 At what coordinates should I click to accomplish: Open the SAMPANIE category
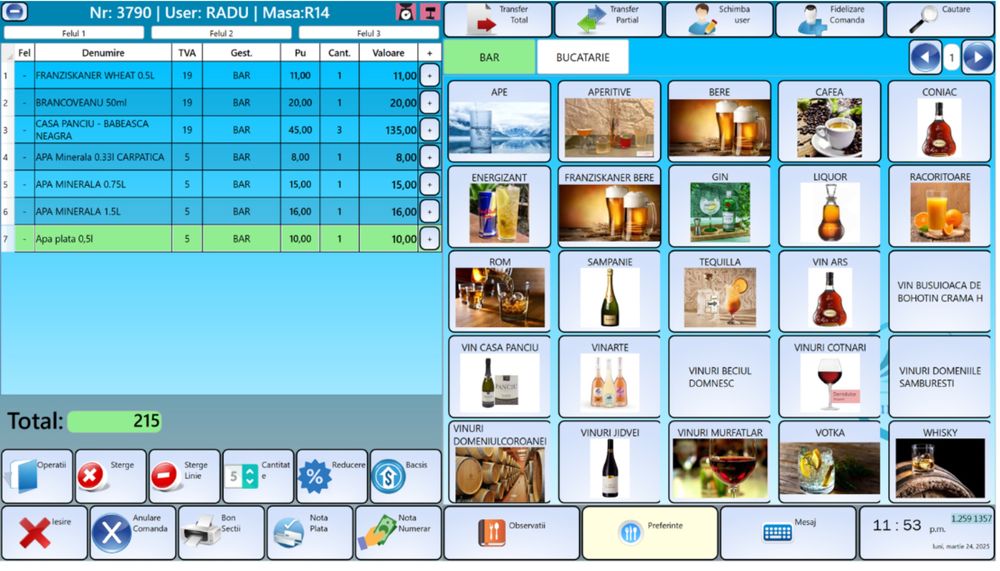[609, 292]
